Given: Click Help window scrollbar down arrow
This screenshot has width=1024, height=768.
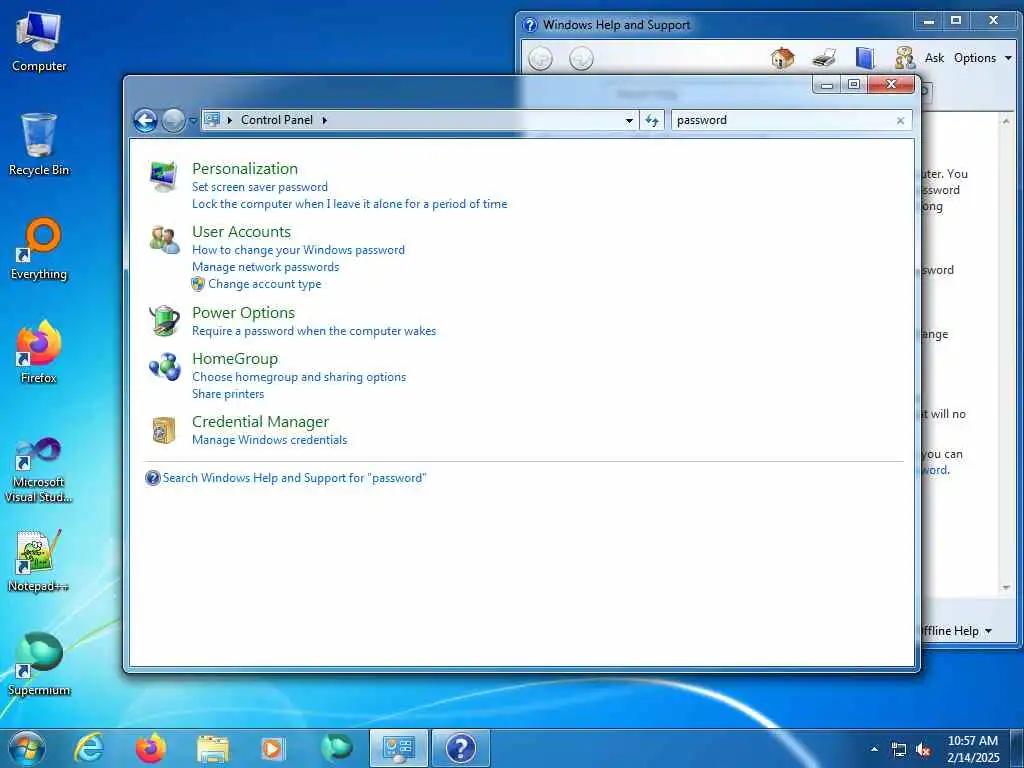Looking at the screenshot, I should 1006,587.
